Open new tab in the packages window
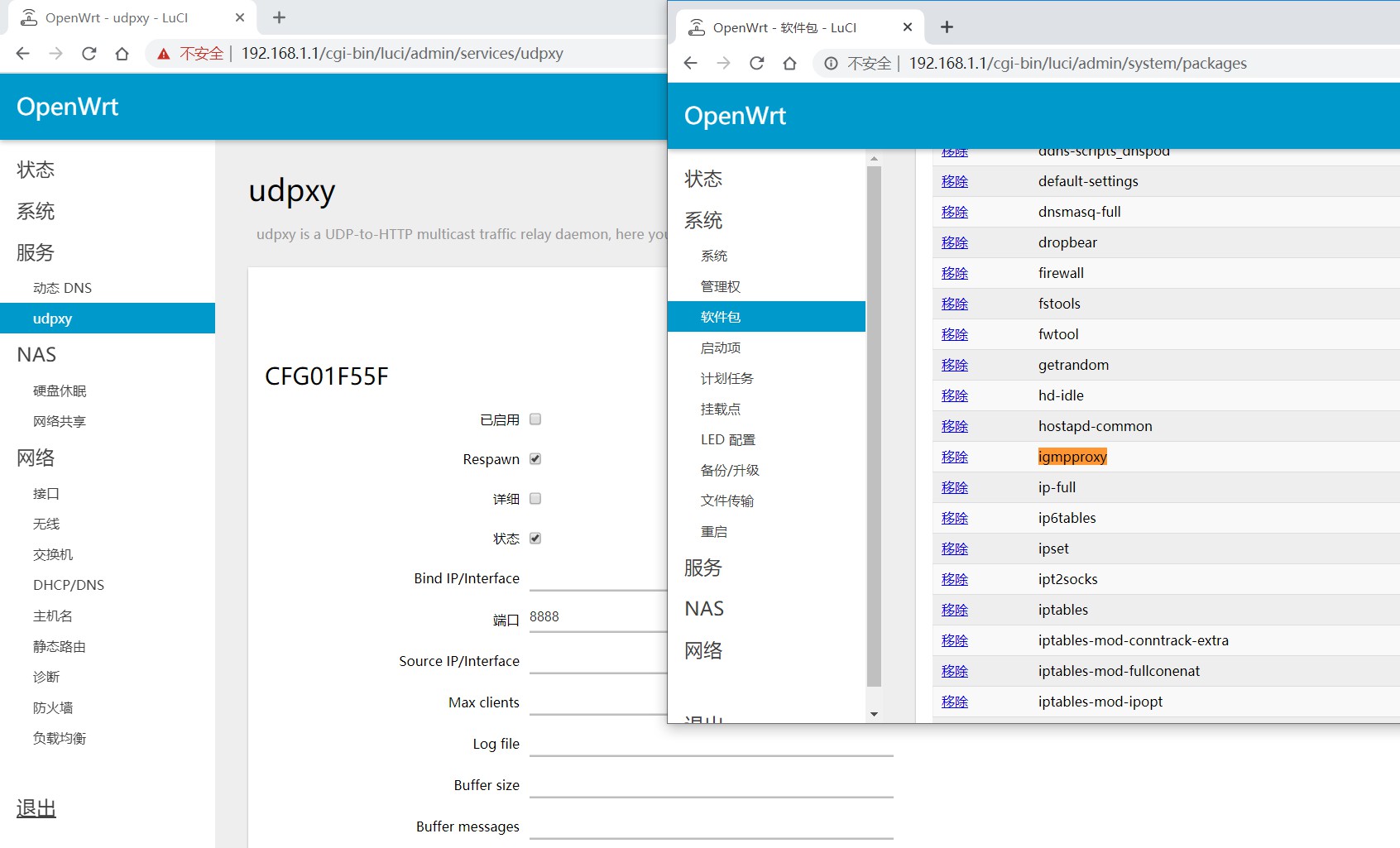Viewport: 1400px width, 848px height. 947,27
